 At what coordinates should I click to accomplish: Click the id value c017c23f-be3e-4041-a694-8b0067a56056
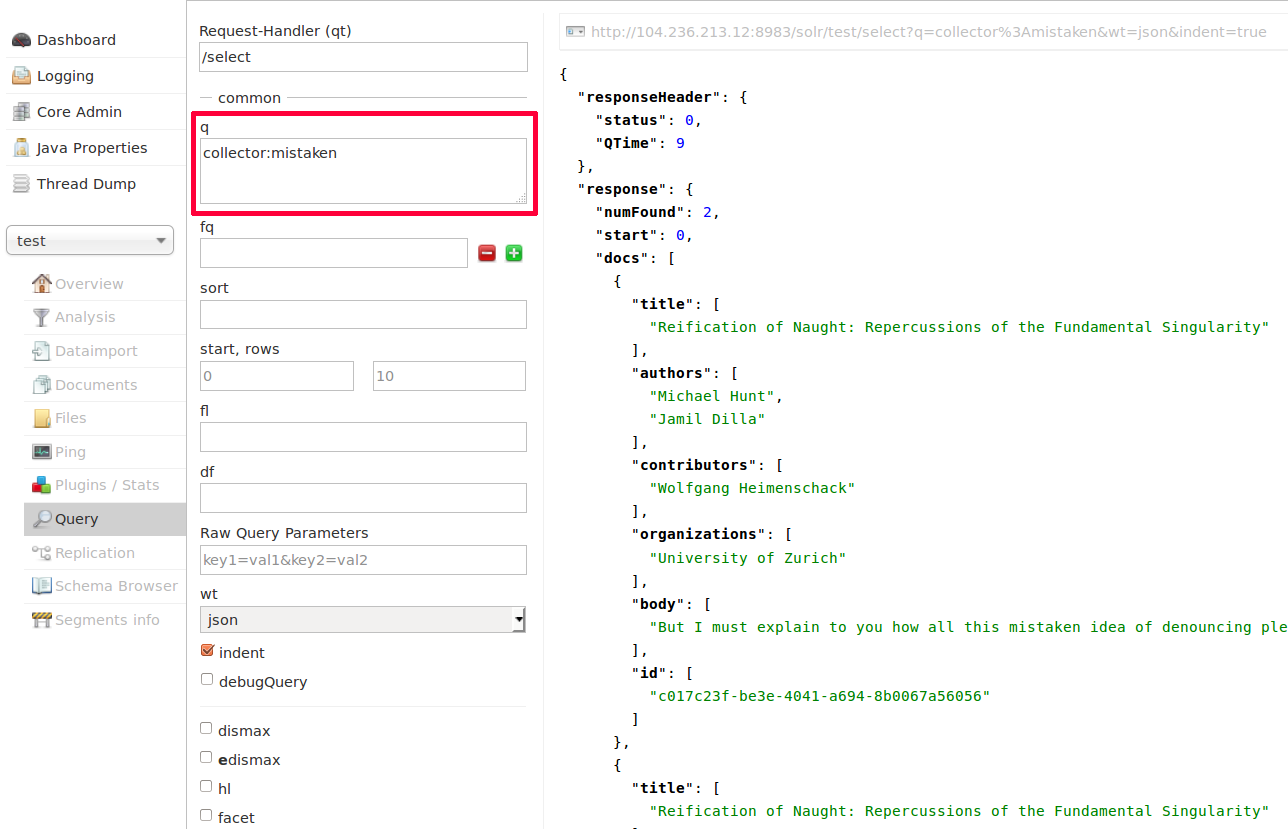click(819, 696)
